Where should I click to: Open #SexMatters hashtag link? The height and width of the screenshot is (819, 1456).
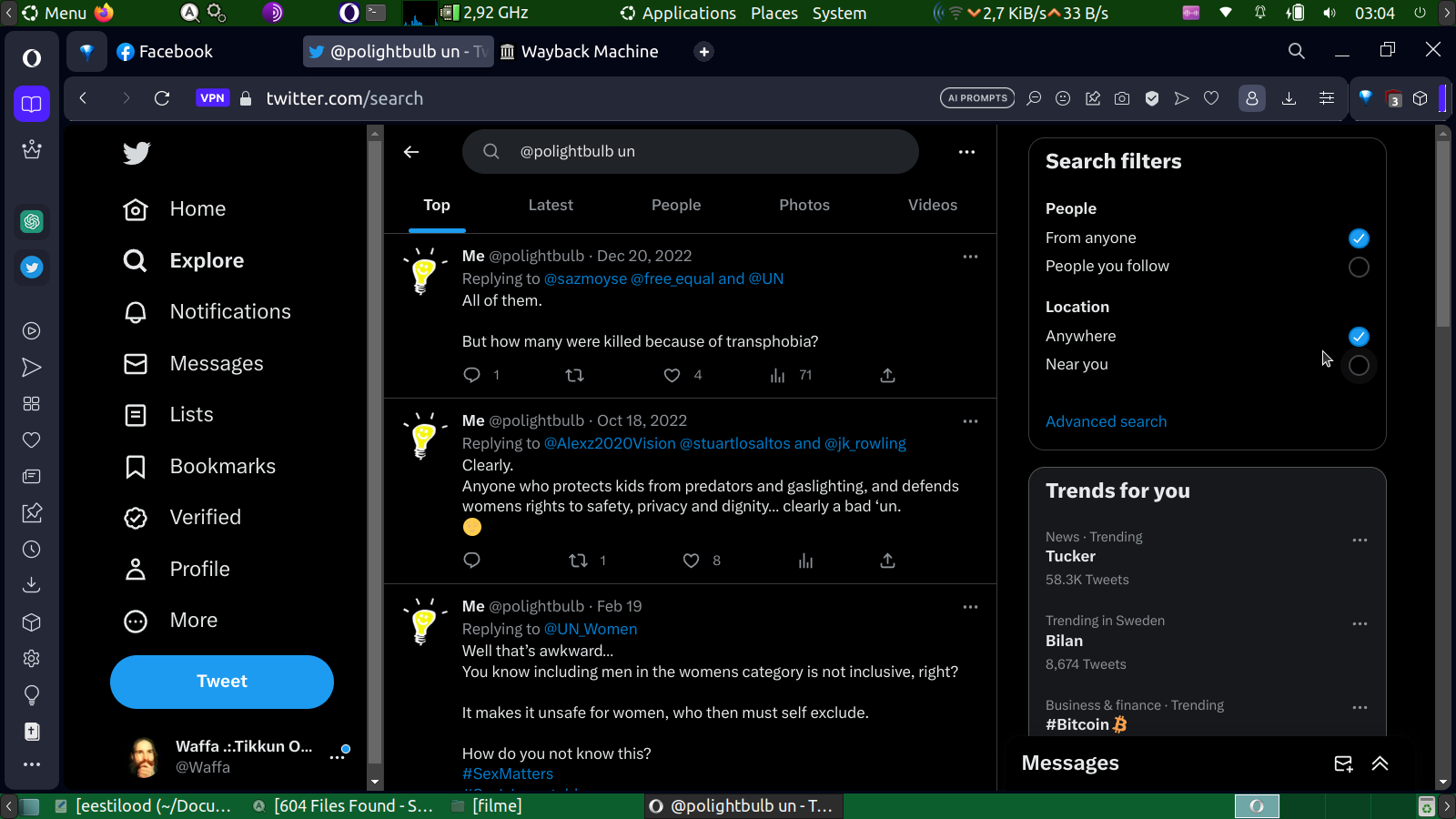click(x=508, y=773)
